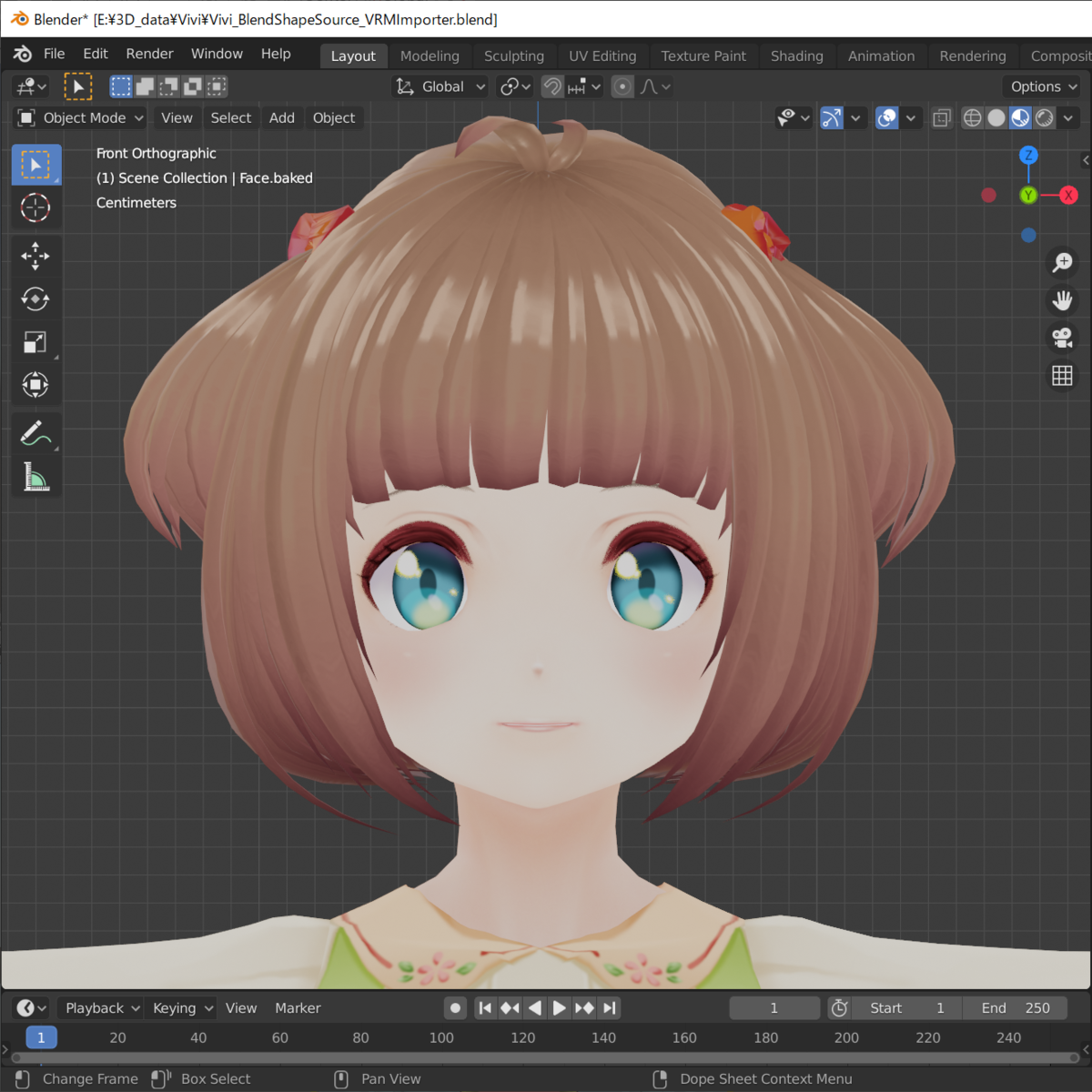This screenshot has height=1092, width=1092.
Task: Open the File menu
Action: [x=55, y=54]
